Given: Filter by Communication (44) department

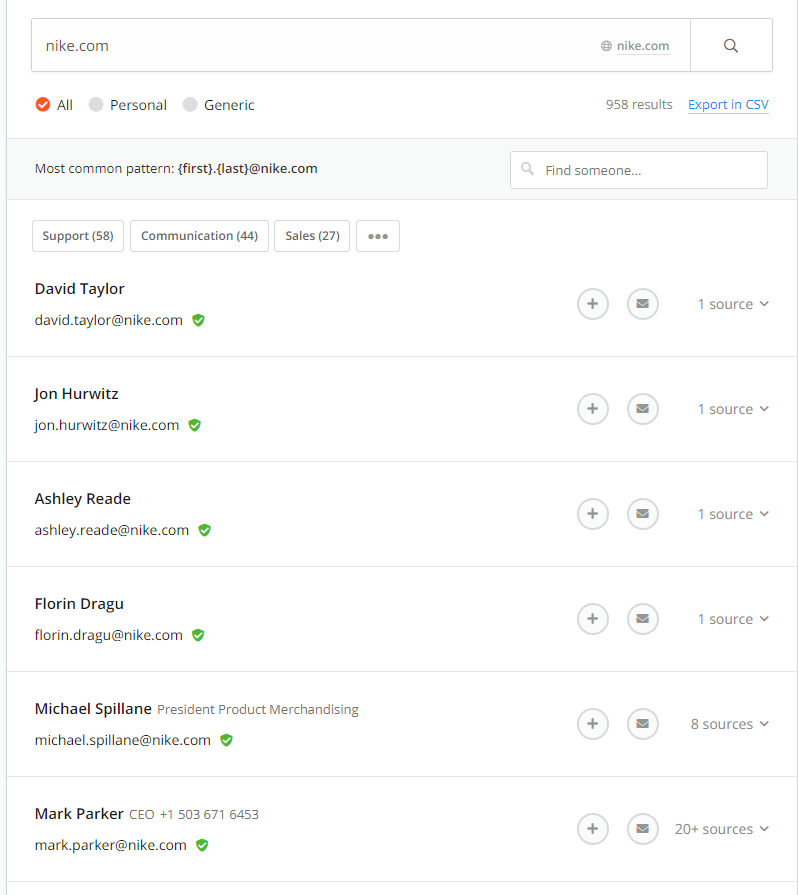Looking at the screenshot, I should tap(199, 236).
